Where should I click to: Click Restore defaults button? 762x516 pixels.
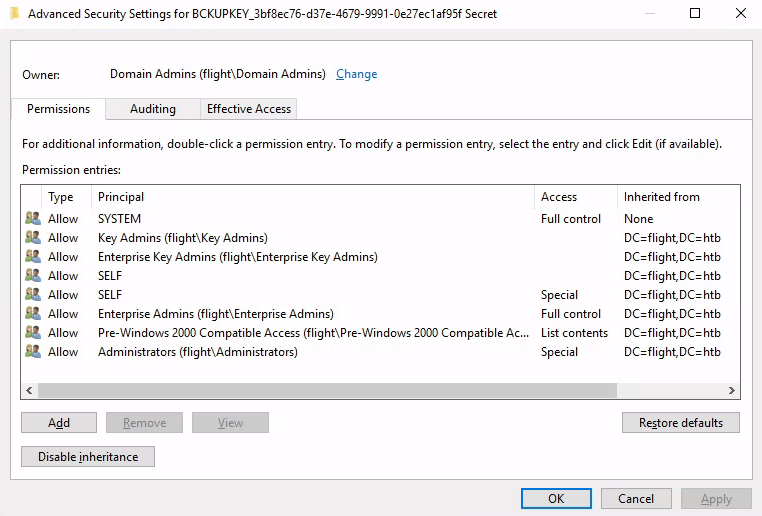click(x=681, y=423)
